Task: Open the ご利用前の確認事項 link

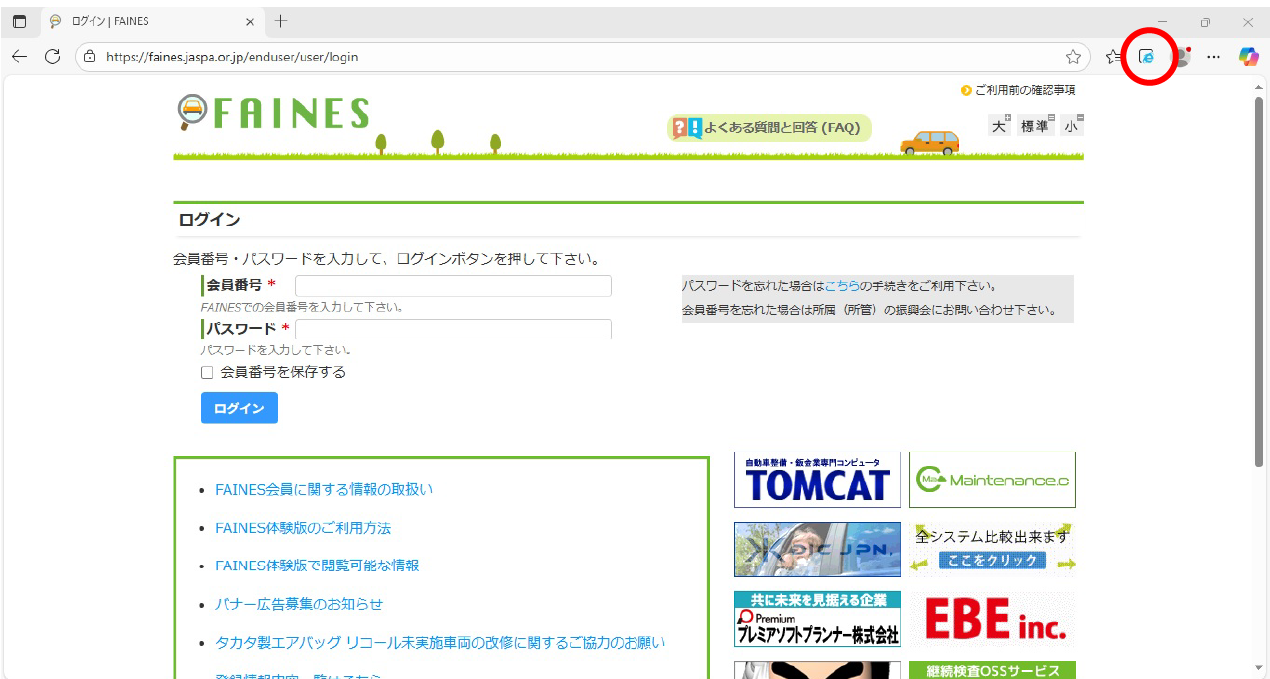Action: (1024, 89)
